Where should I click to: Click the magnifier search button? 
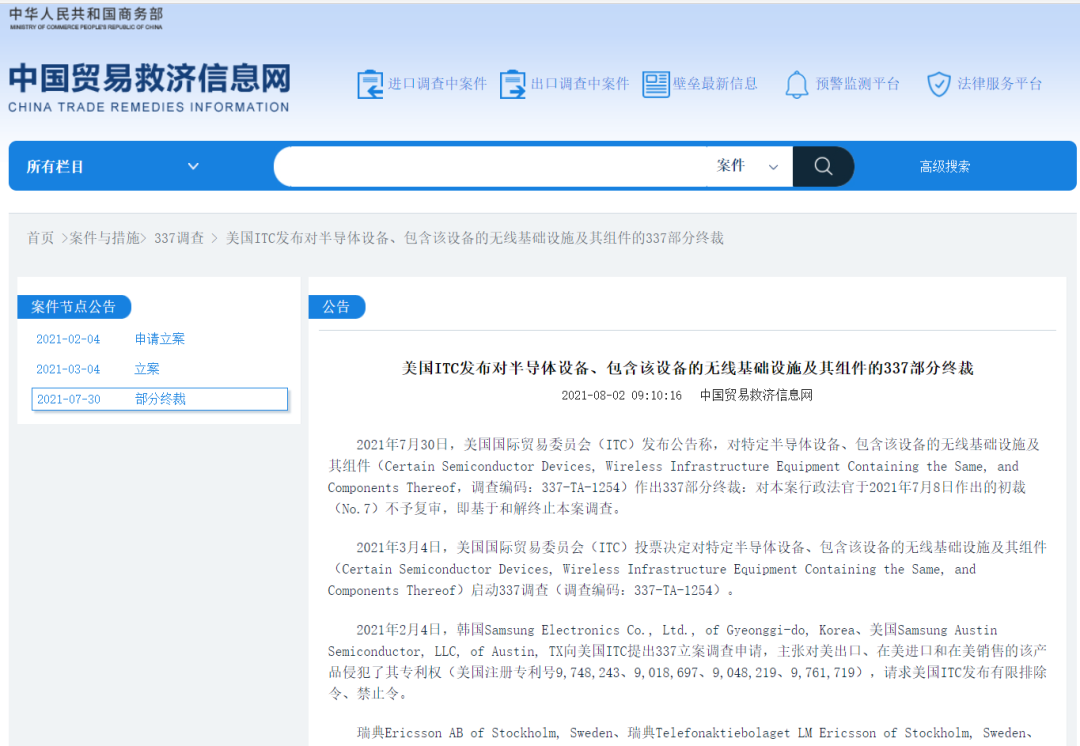coord(823,166)
